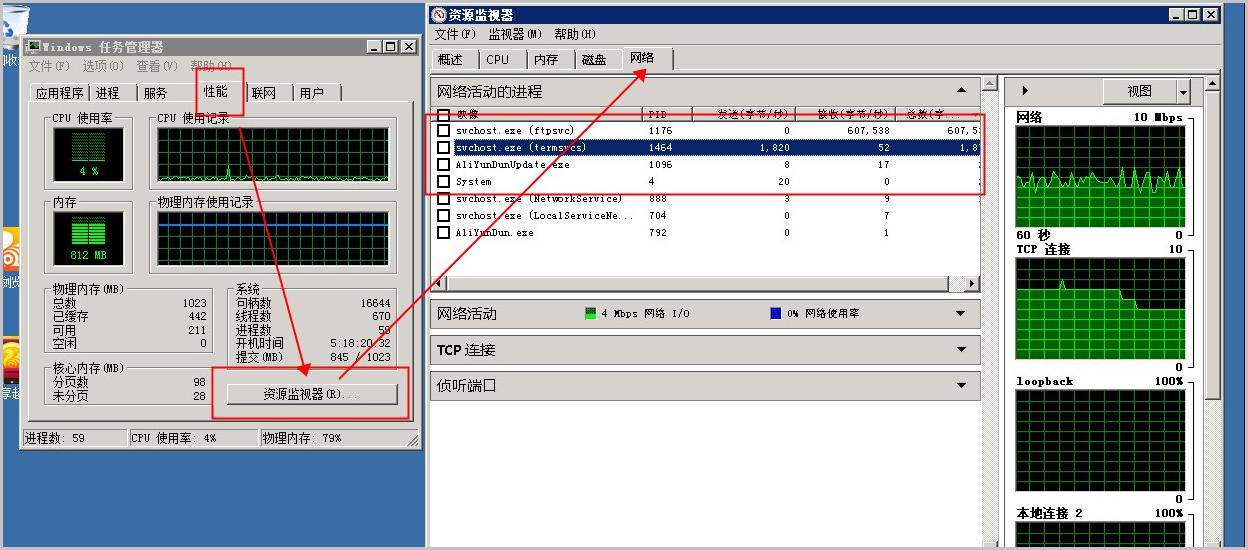Click the loopback usage graph

[x=1100, y=440]
